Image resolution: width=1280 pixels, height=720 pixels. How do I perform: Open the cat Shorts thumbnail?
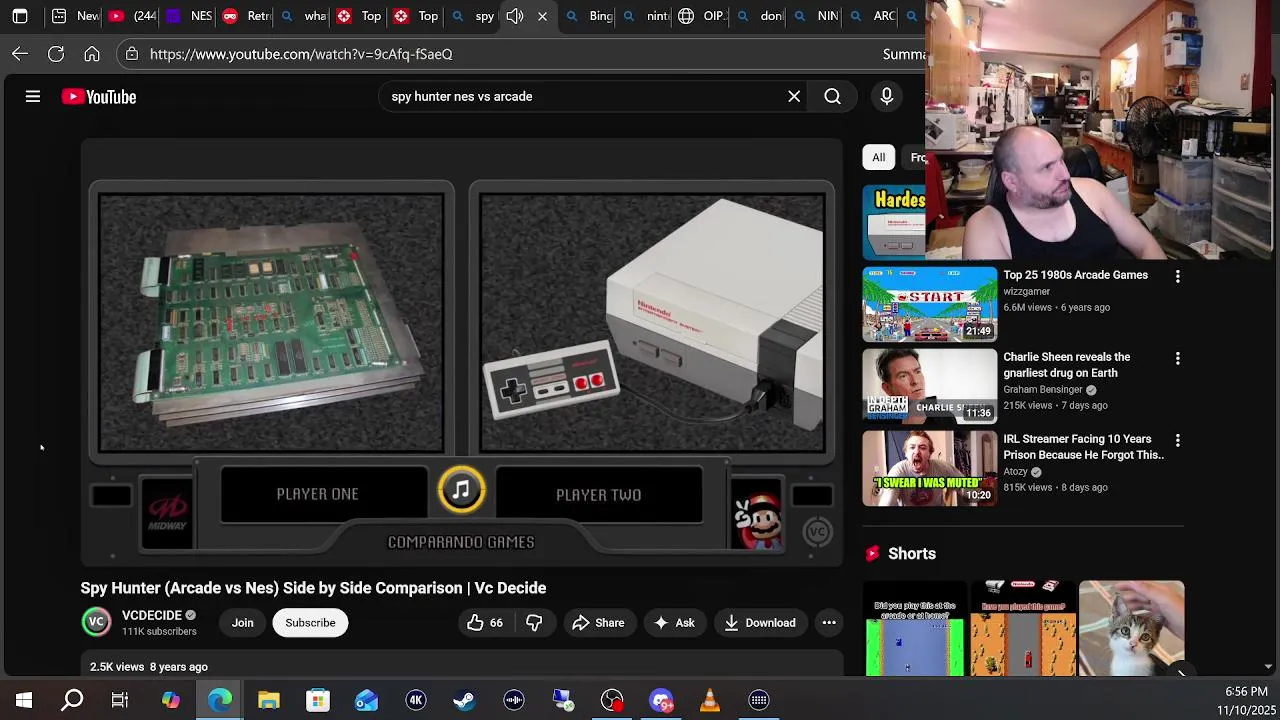pyautogui.click(x=1131, y=628)
